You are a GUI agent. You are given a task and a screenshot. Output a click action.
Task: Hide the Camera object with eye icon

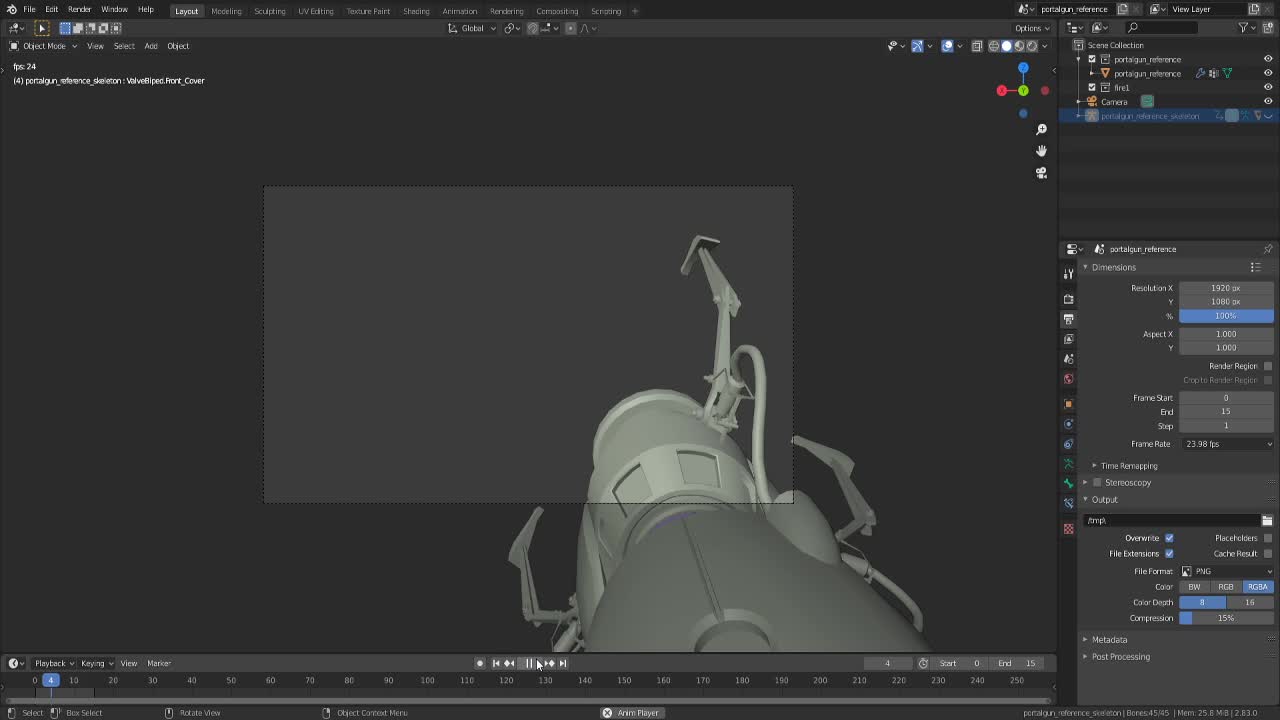coord(1268,101)
